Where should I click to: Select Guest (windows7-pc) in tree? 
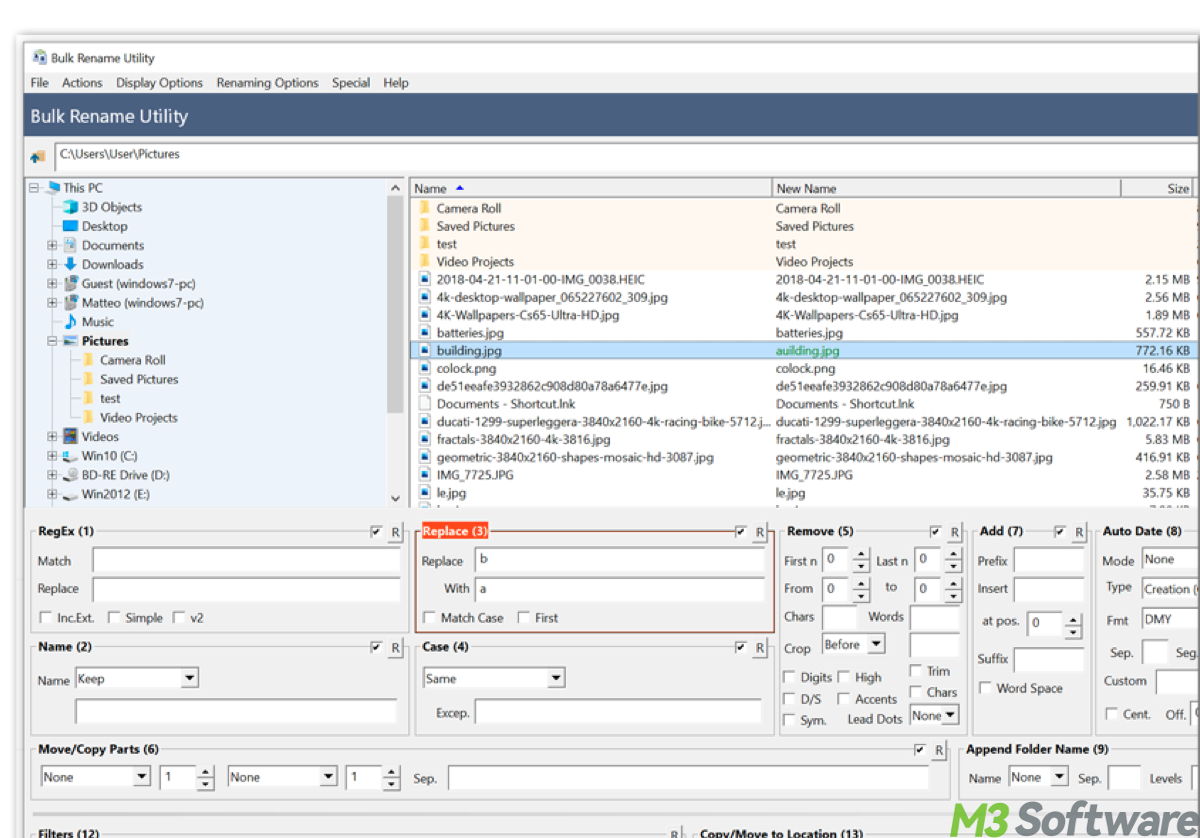(138, 284)
